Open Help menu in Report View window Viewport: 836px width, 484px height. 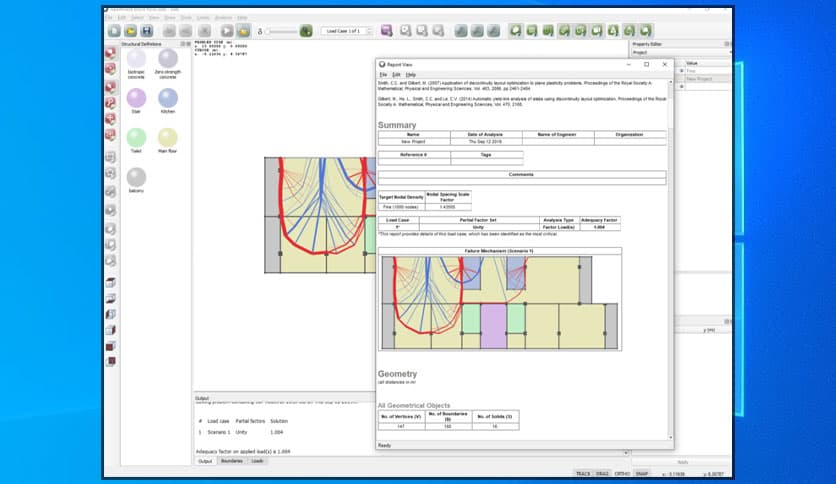click(x=411, y=75)
